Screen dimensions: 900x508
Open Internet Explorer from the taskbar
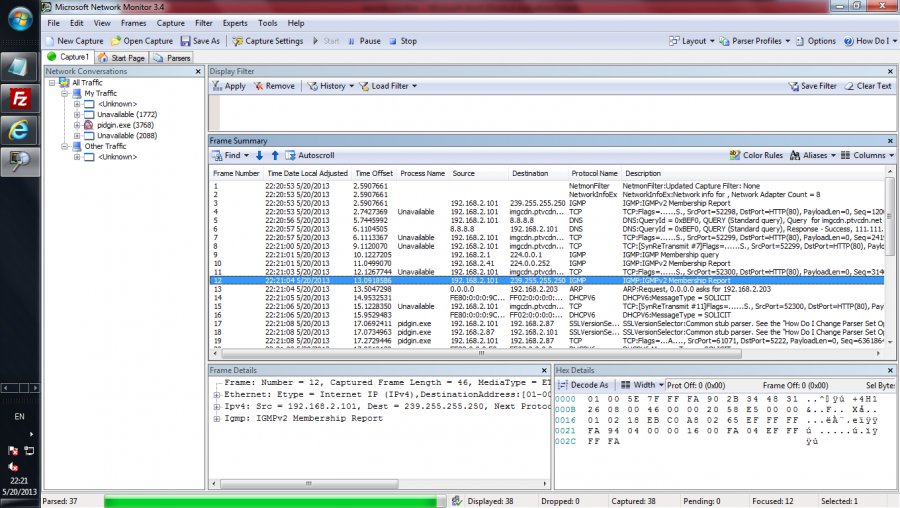20,130
